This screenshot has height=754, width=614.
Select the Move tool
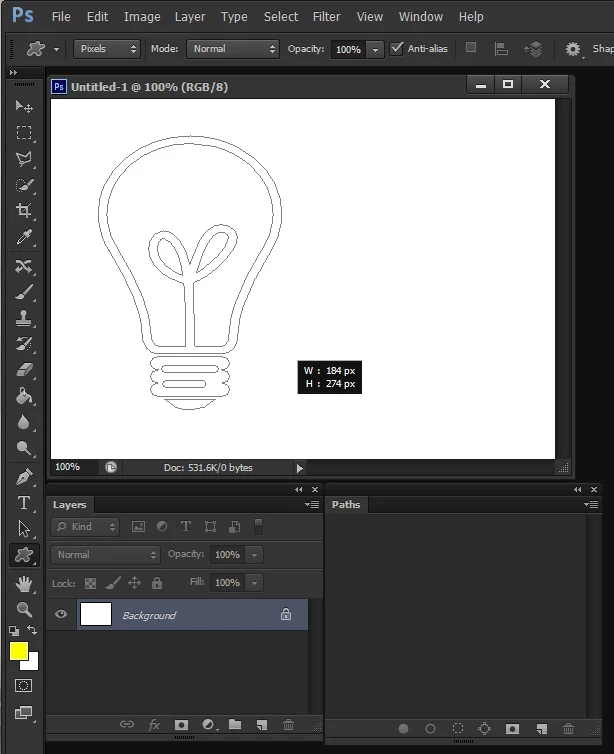pyautogui.click(x=24, y=106)
